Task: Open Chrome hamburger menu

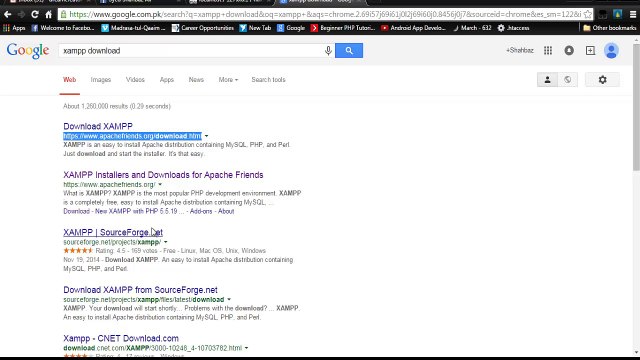Action: [633, 14]
